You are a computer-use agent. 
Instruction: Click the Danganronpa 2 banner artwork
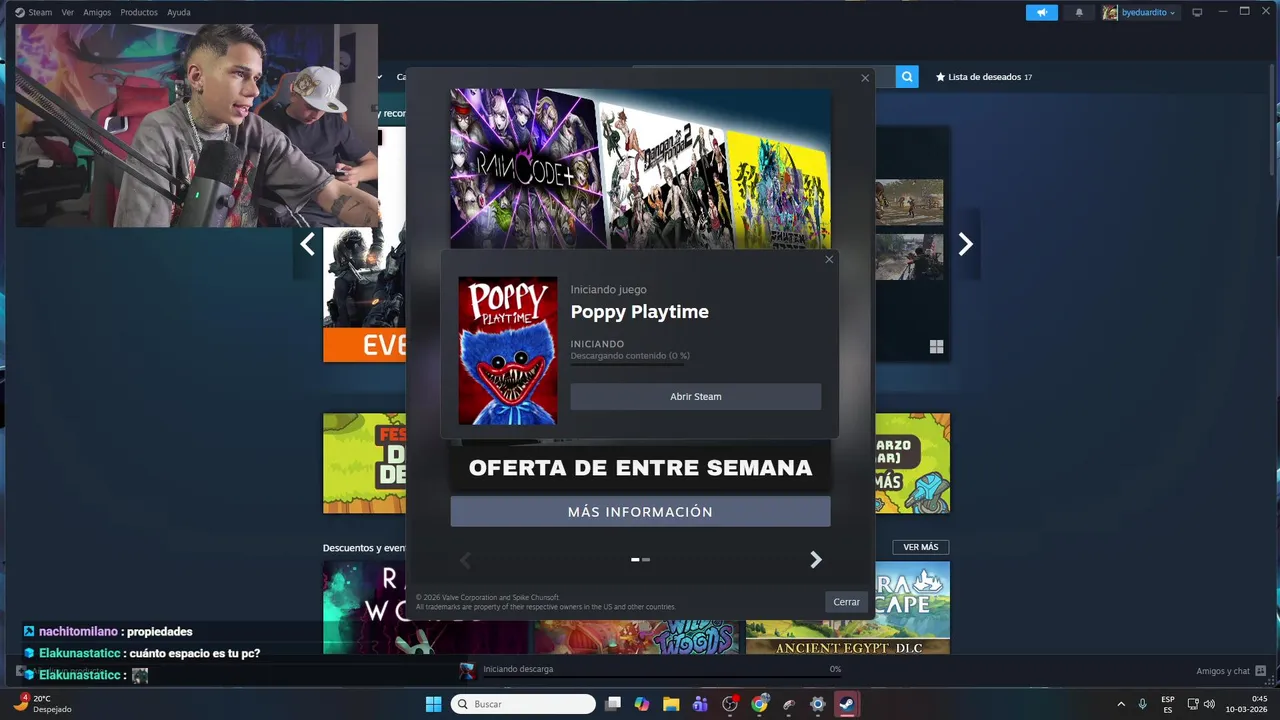point(668,175)
